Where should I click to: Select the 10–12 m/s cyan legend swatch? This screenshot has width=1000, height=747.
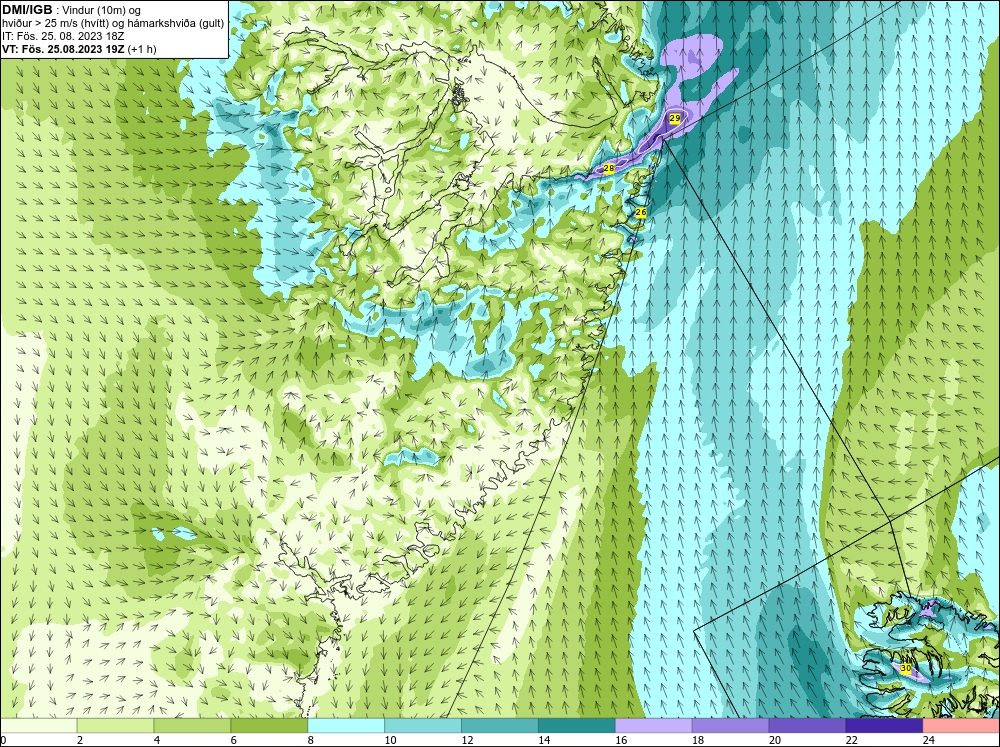423,726
